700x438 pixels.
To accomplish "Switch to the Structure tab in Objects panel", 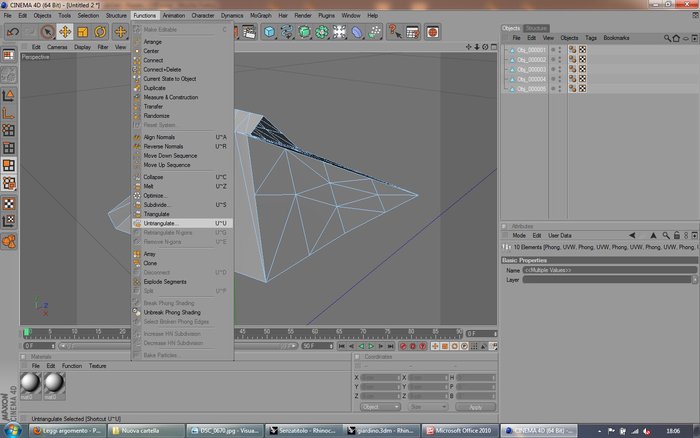I will click(536, 28).
